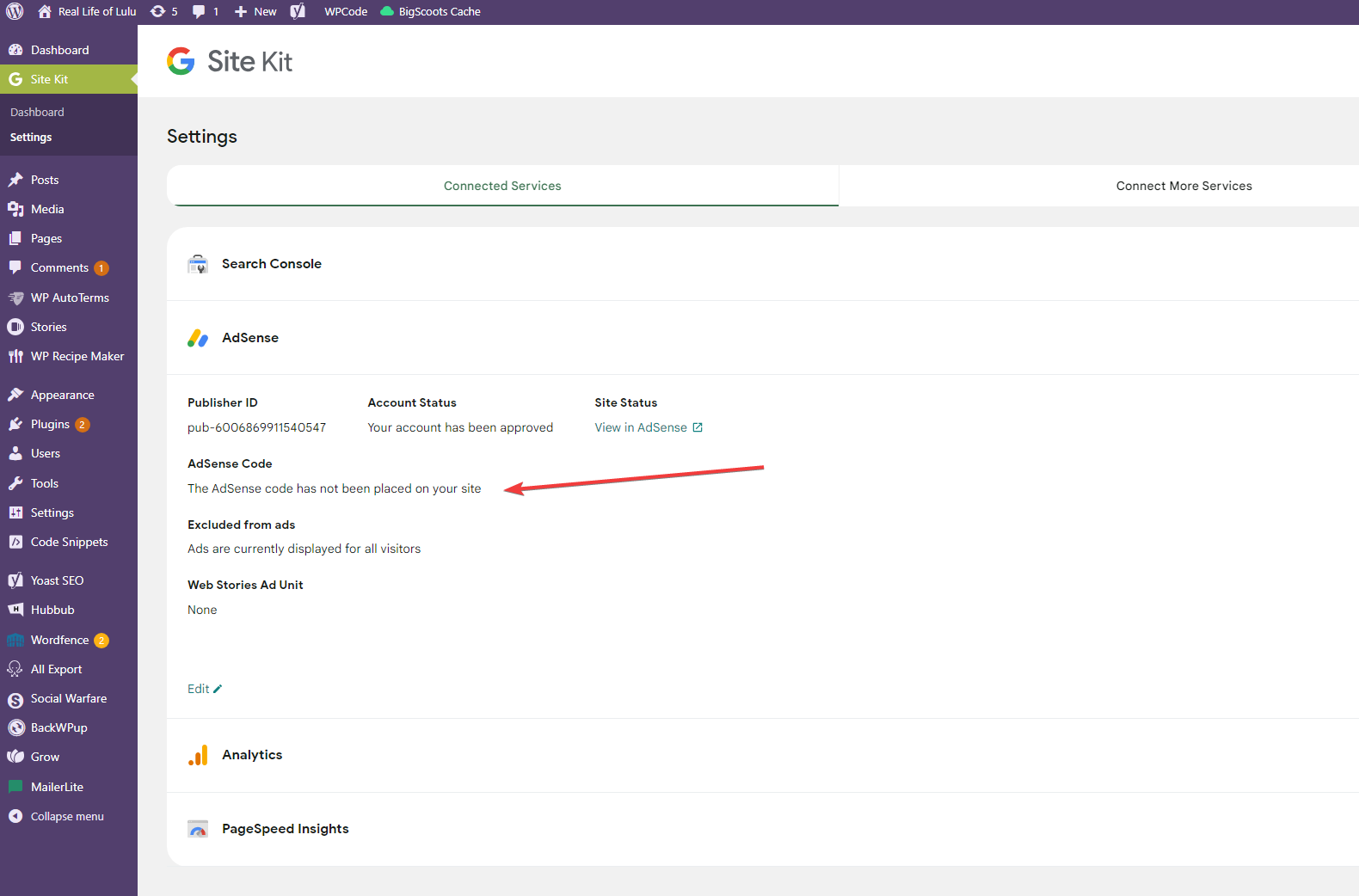Switch to Connect More Services tab

pos(1184,186)
